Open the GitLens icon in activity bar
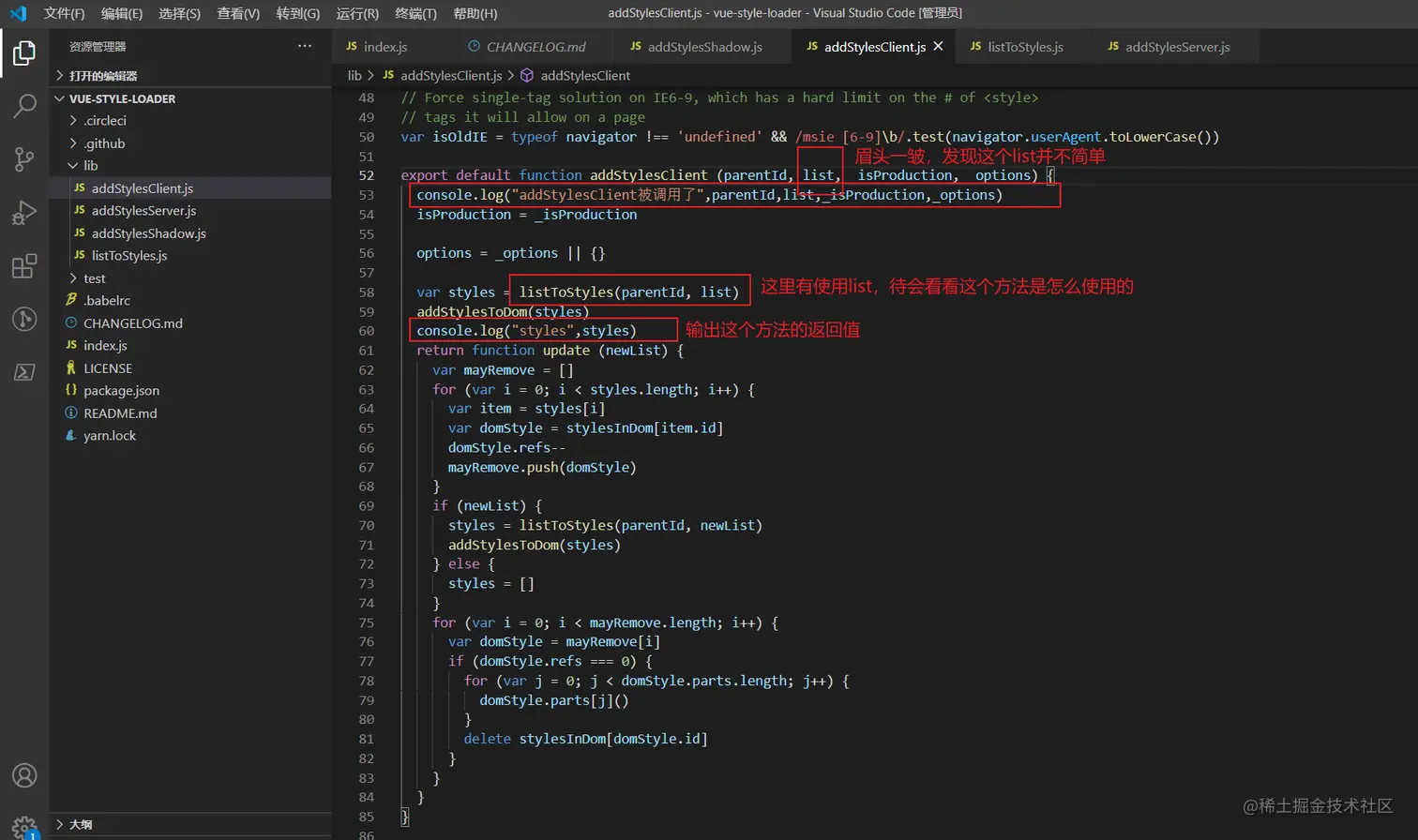Screen dimensions: 1418x840 (24, 319)
